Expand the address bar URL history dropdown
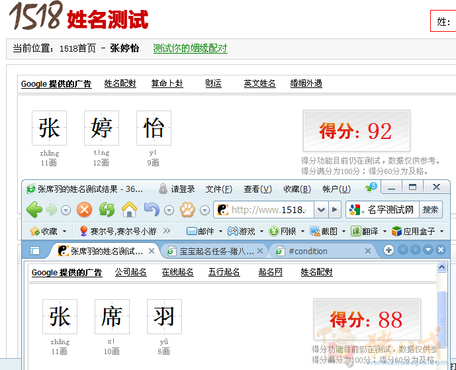 coord(321,210)
